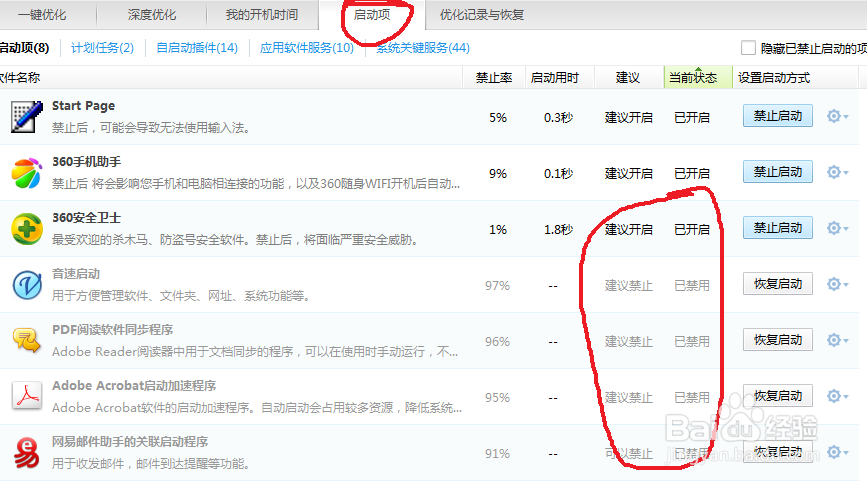This screenshot has height=485, width=867.
Task: Open gear settings for PDF阅读软件同步程序
Action: [837, 340]
